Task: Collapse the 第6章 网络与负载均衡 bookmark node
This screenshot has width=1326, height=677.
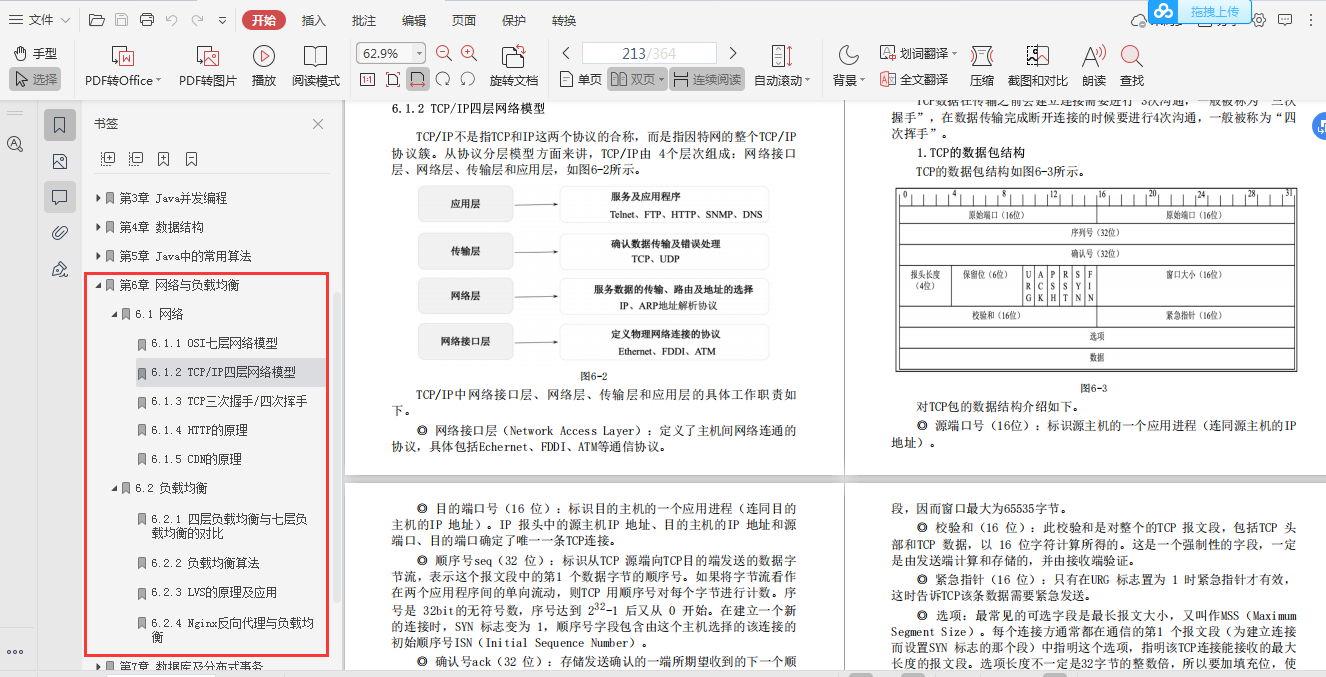Action: (x=100, y=284)
